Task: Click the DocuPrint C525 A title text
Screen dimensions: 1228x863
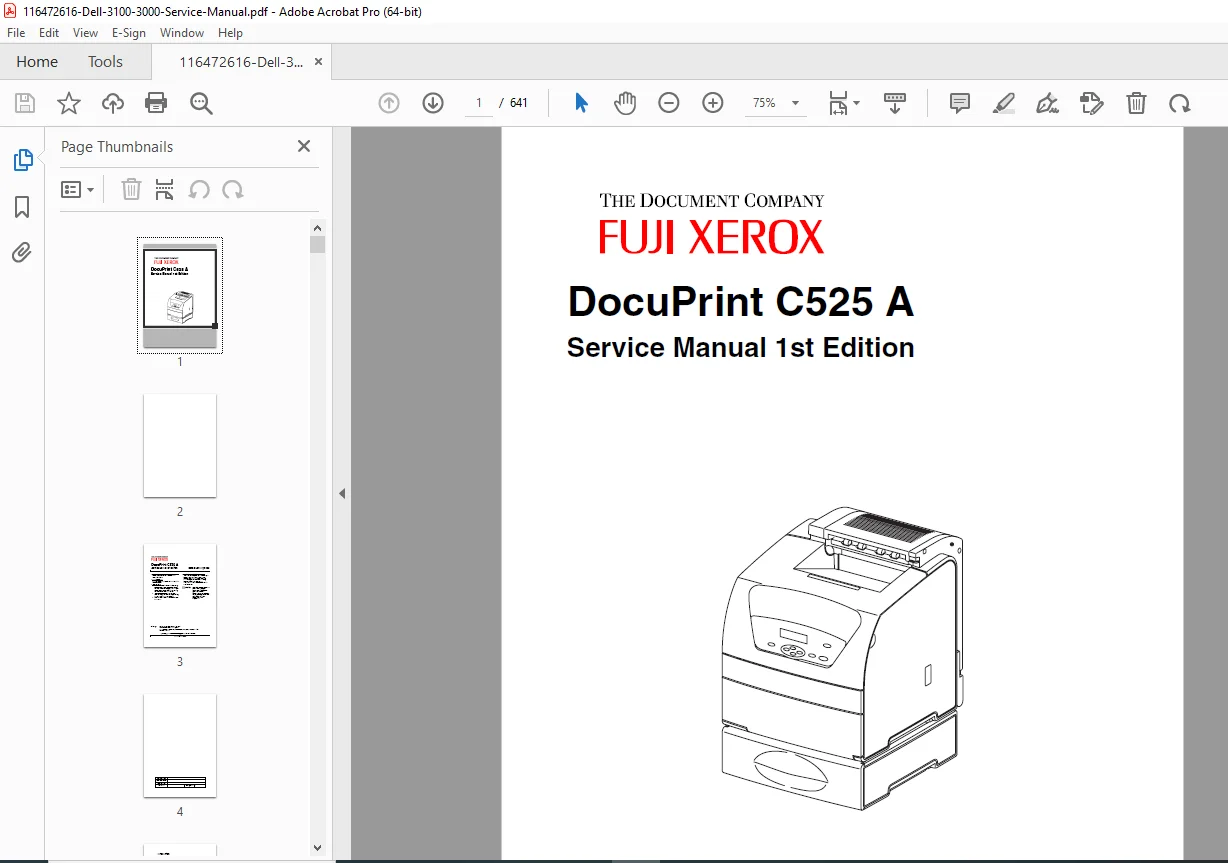Action: 741,302
